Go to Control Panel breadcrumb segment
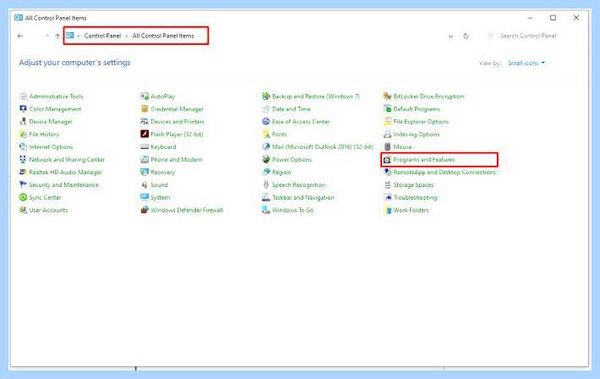Viewport: 600px width, 379px height. pyautogui.click(x=103, y=36)
